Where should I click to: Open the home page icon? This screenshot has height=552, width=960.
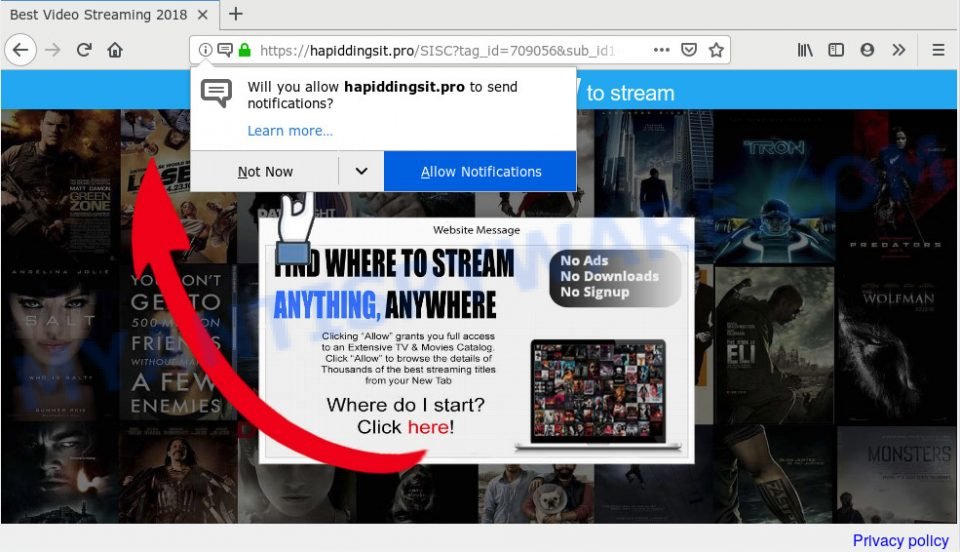click(x=115, y=50)
